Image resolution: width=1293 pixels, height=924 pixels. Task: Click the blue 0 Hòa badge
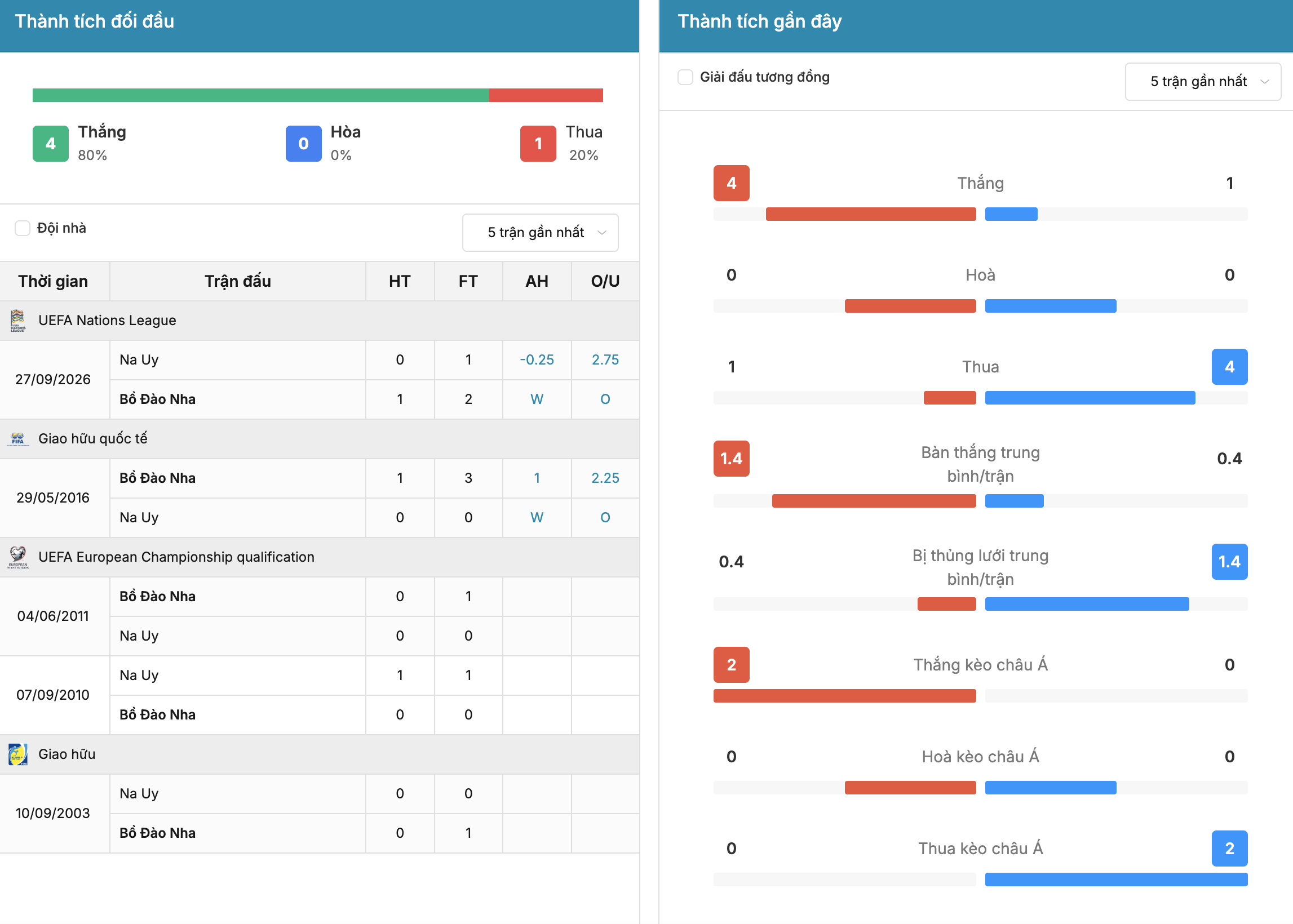click(303, 143)
